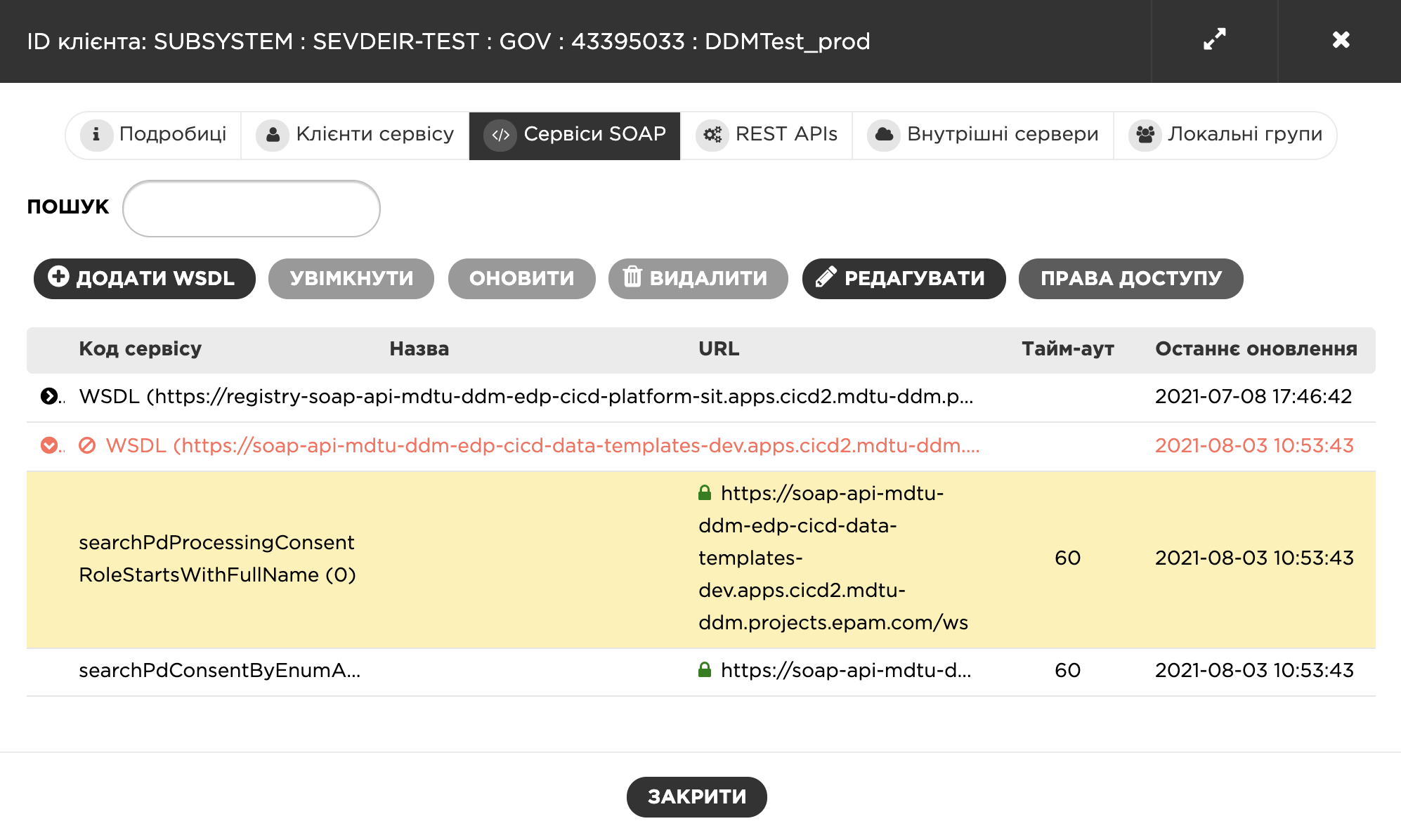The height and width of the screenshot is (840, 1401).
Task: Collapse the red data-templates-dev WSDL row
Action: [49, 445]
